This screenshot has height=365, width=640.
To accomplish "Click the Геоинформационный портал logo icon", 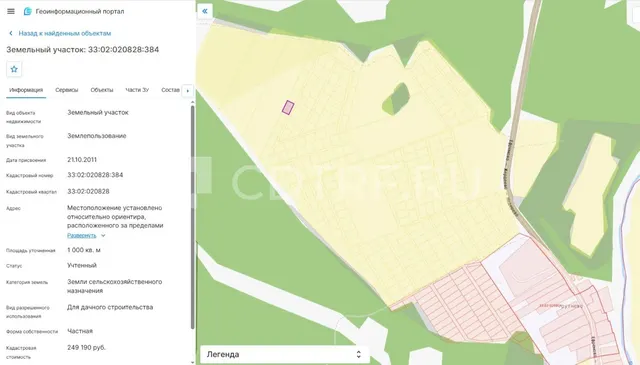I will coord(27,11).
